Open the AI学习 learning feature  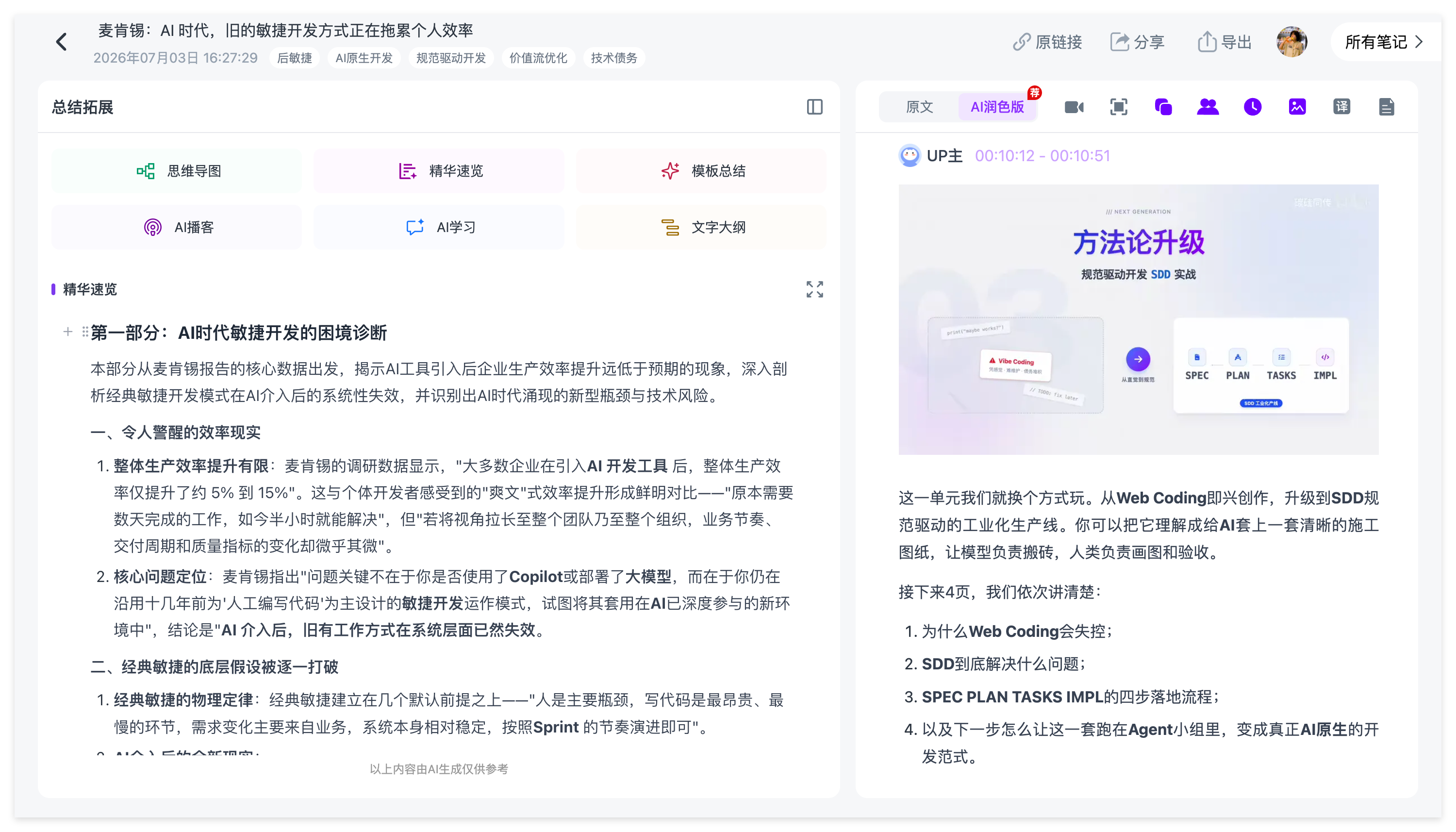(439, 228)
